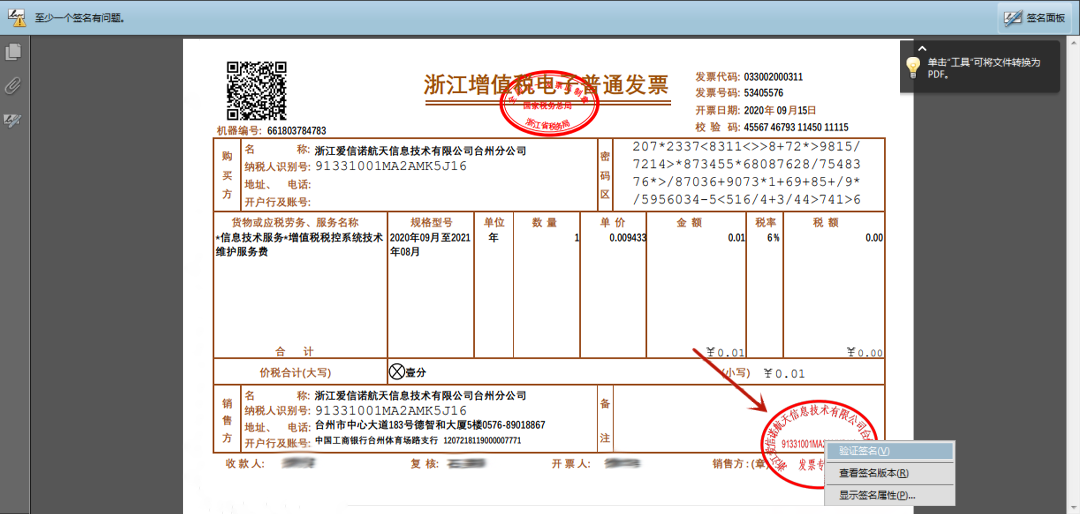Click machine number 661803784783
The height and width of the screenshot is (514, 1080).
tap(297, 131)
